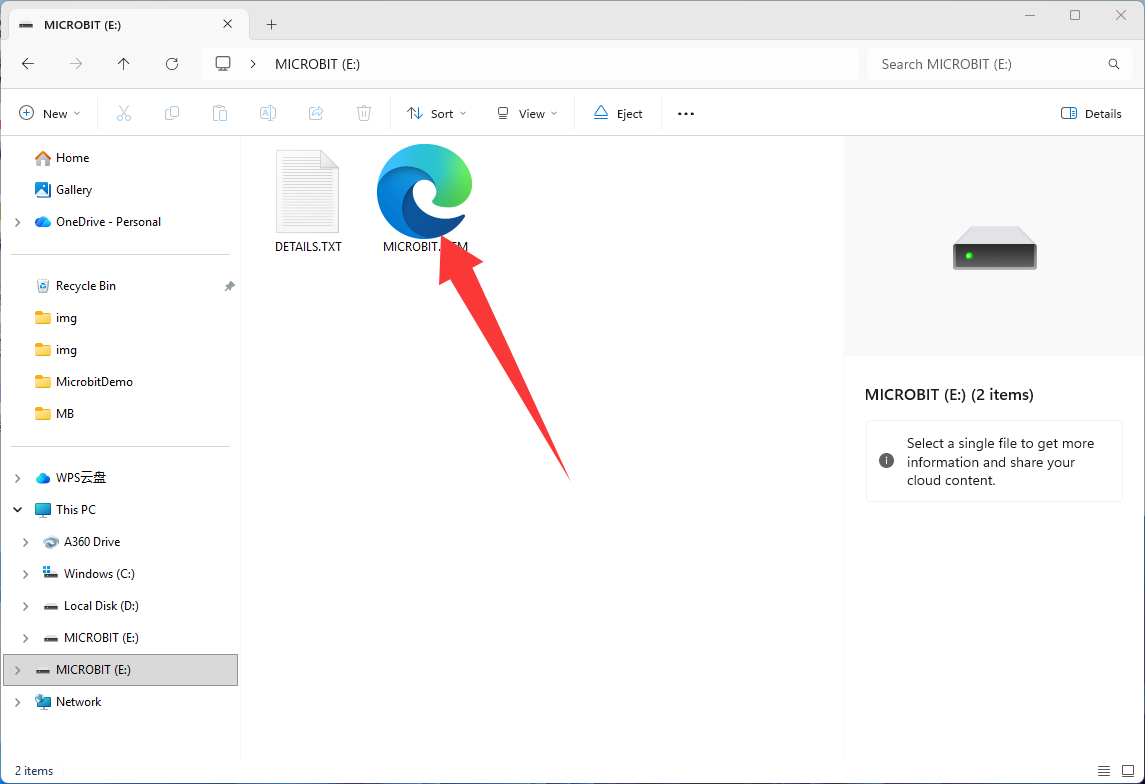Screen dimensions: 1145x784
Task: Click the Eject drive button
Action: tap(618, 113)
